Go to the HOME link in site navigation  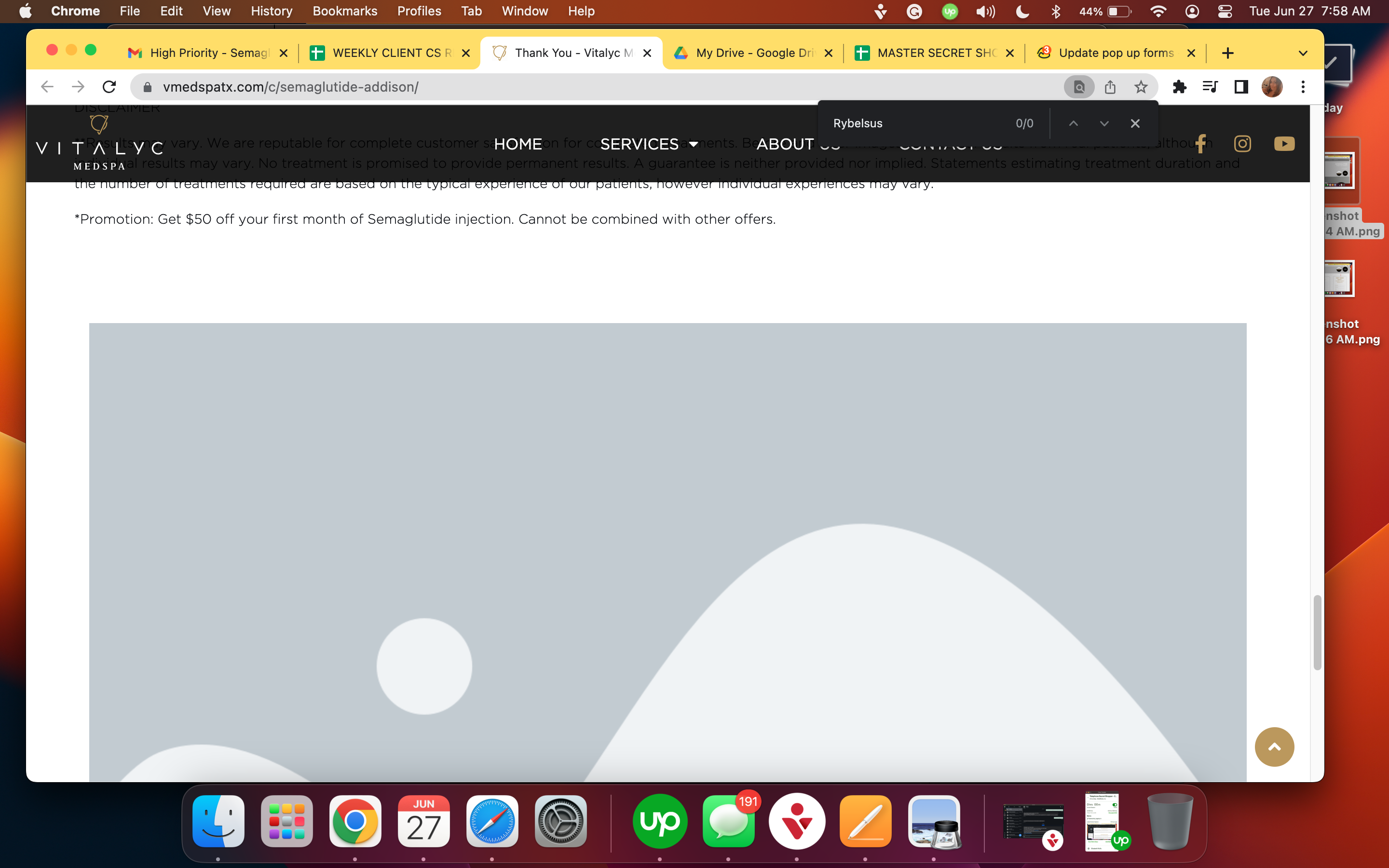click(517, 144)
